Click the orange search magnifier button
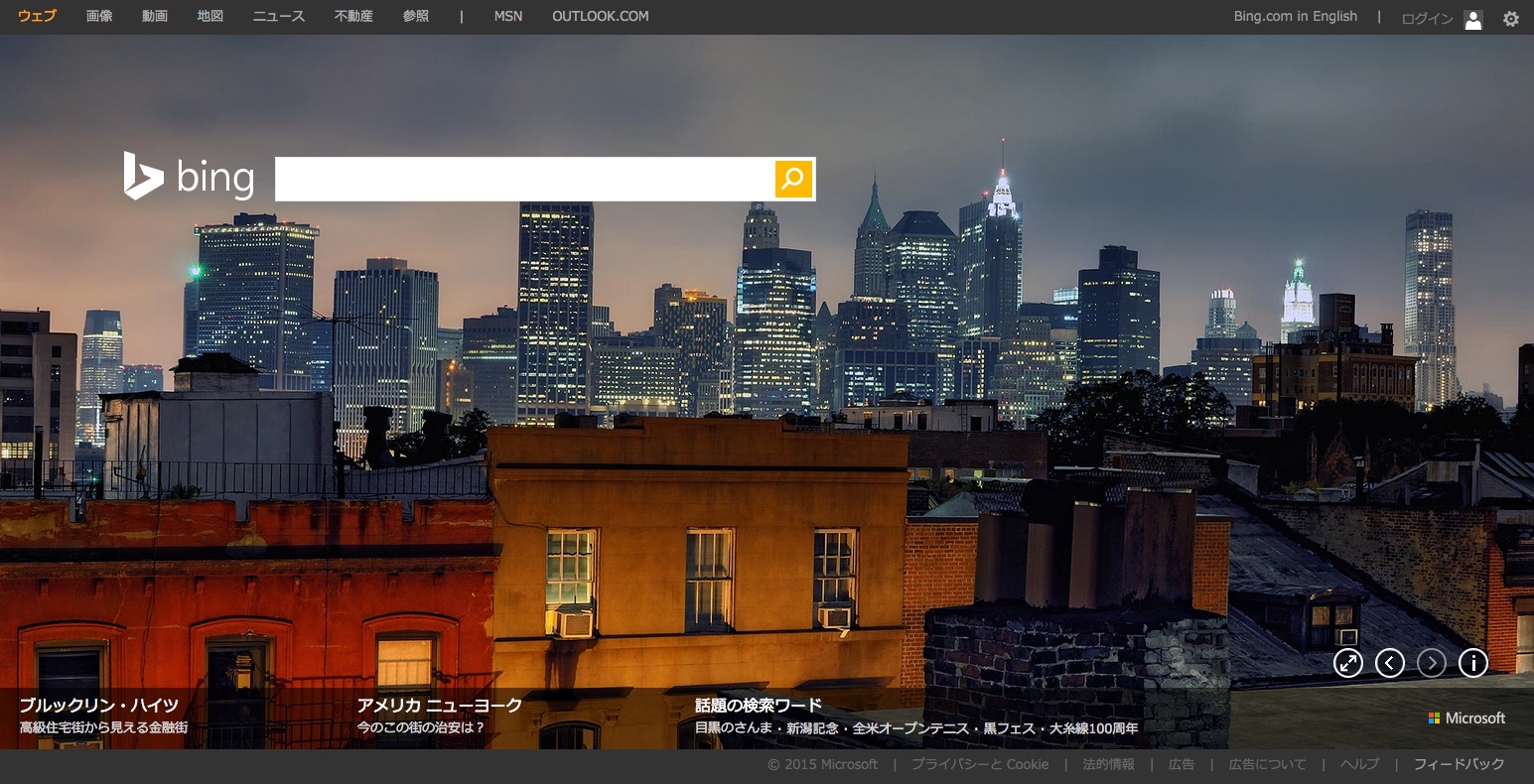 coord(793,179)
